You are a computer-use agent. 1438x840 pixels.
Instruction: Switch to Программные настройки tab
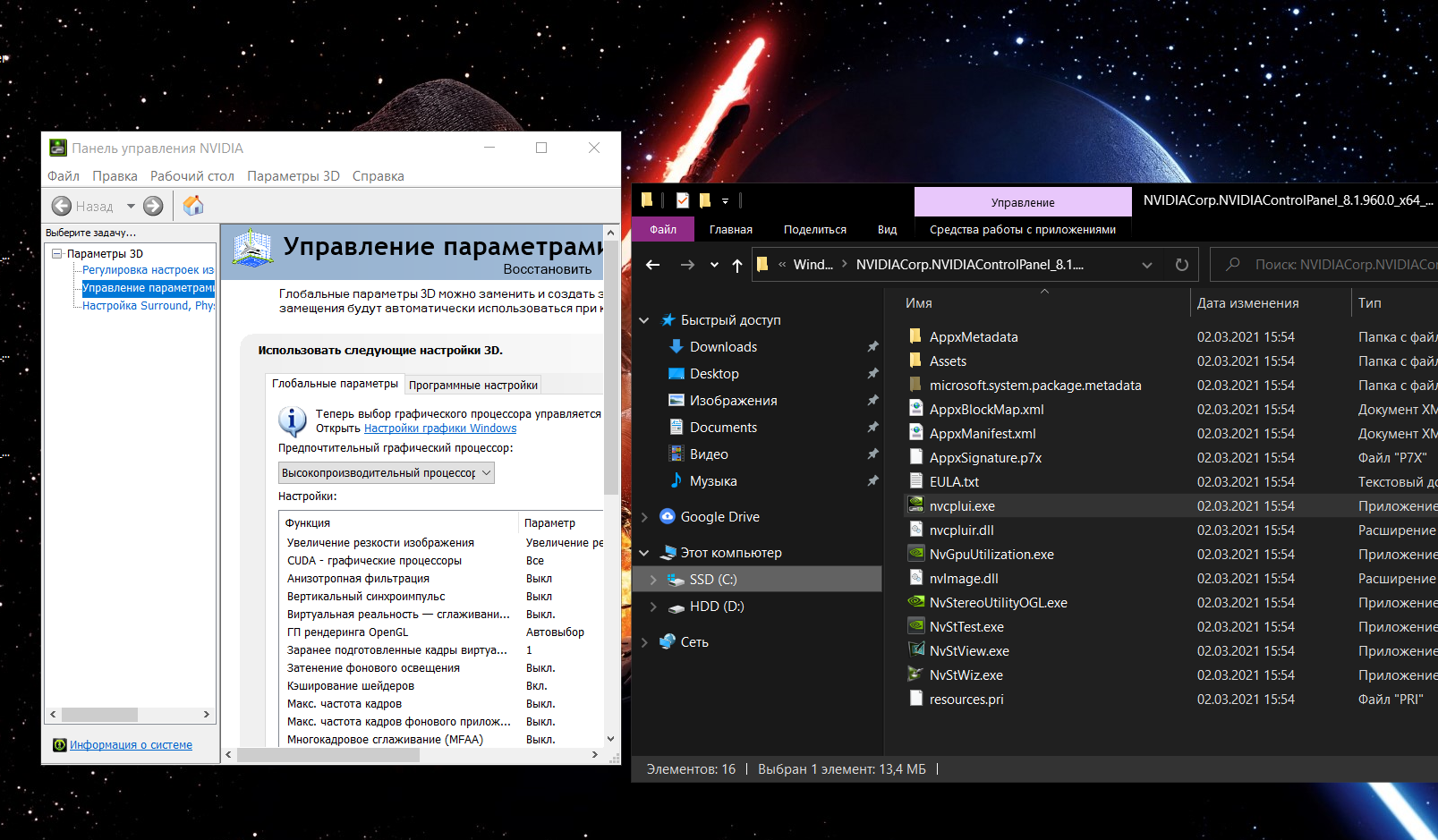[x=473, y=385]
